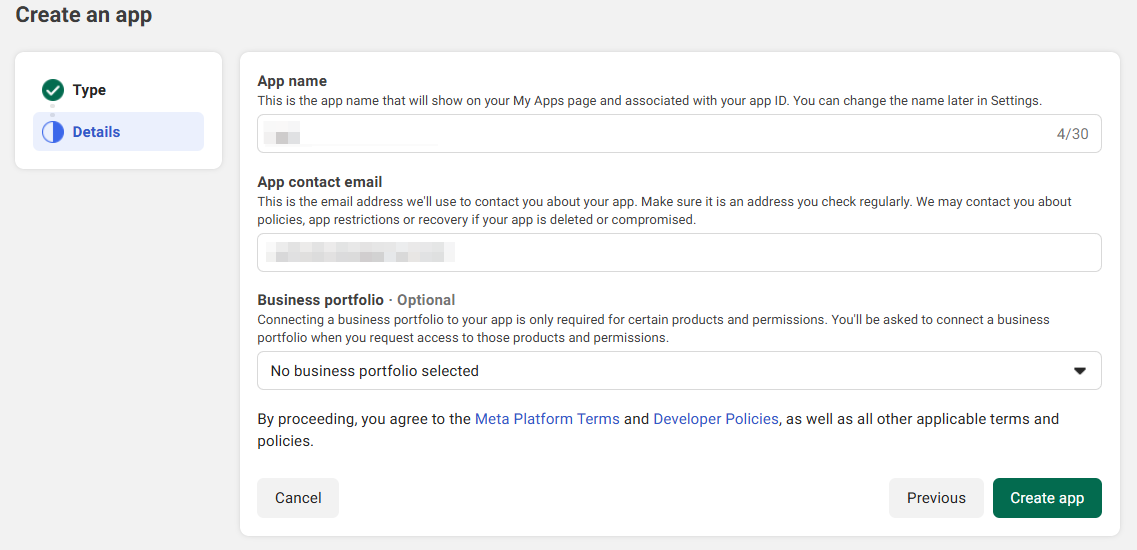
Task: Click the half-filled circle icon beside Details
Action: pos(53,132)
